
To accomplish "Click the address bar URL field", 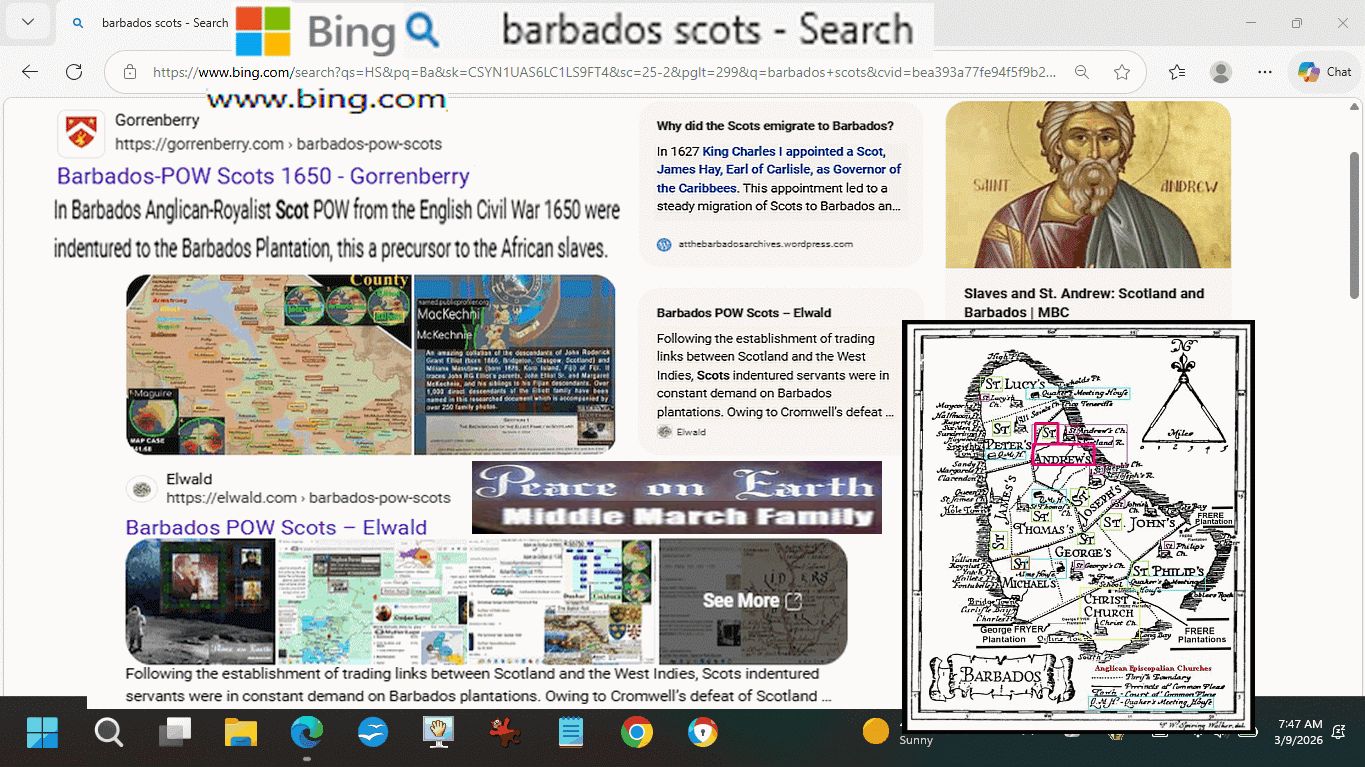I will point(600,72).
